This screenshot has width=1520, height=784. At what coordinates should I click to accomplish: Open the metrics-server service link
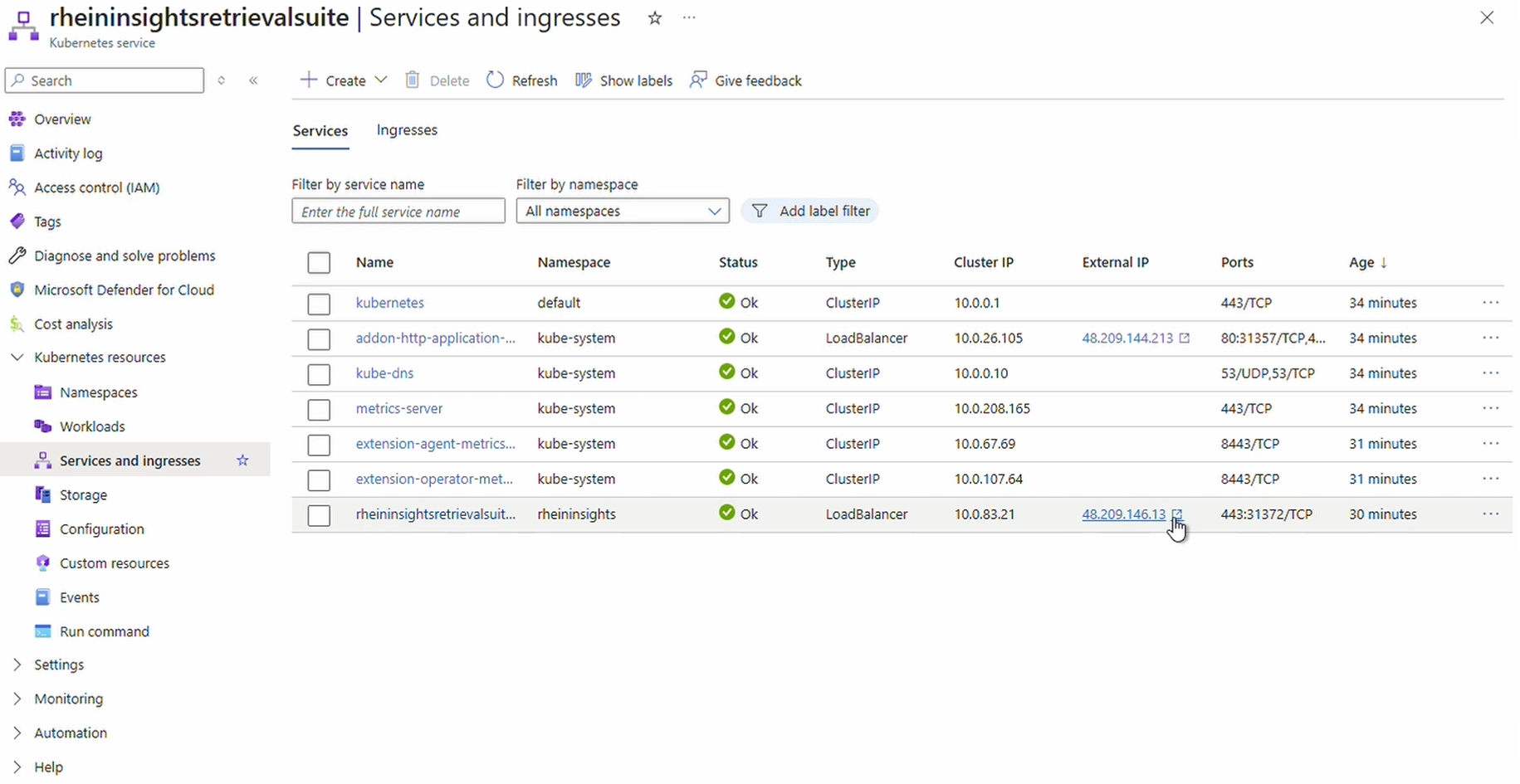click(x=399, y=408)
